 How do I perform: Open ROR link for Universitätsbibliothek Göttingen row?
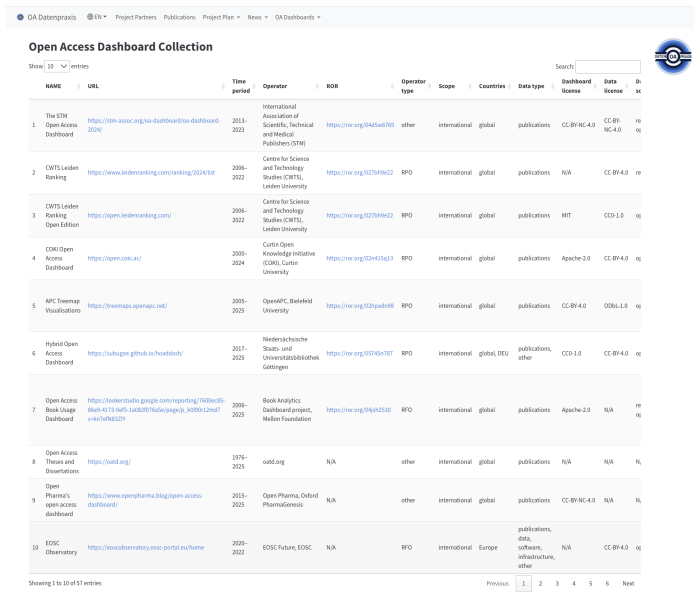point(359,353)
